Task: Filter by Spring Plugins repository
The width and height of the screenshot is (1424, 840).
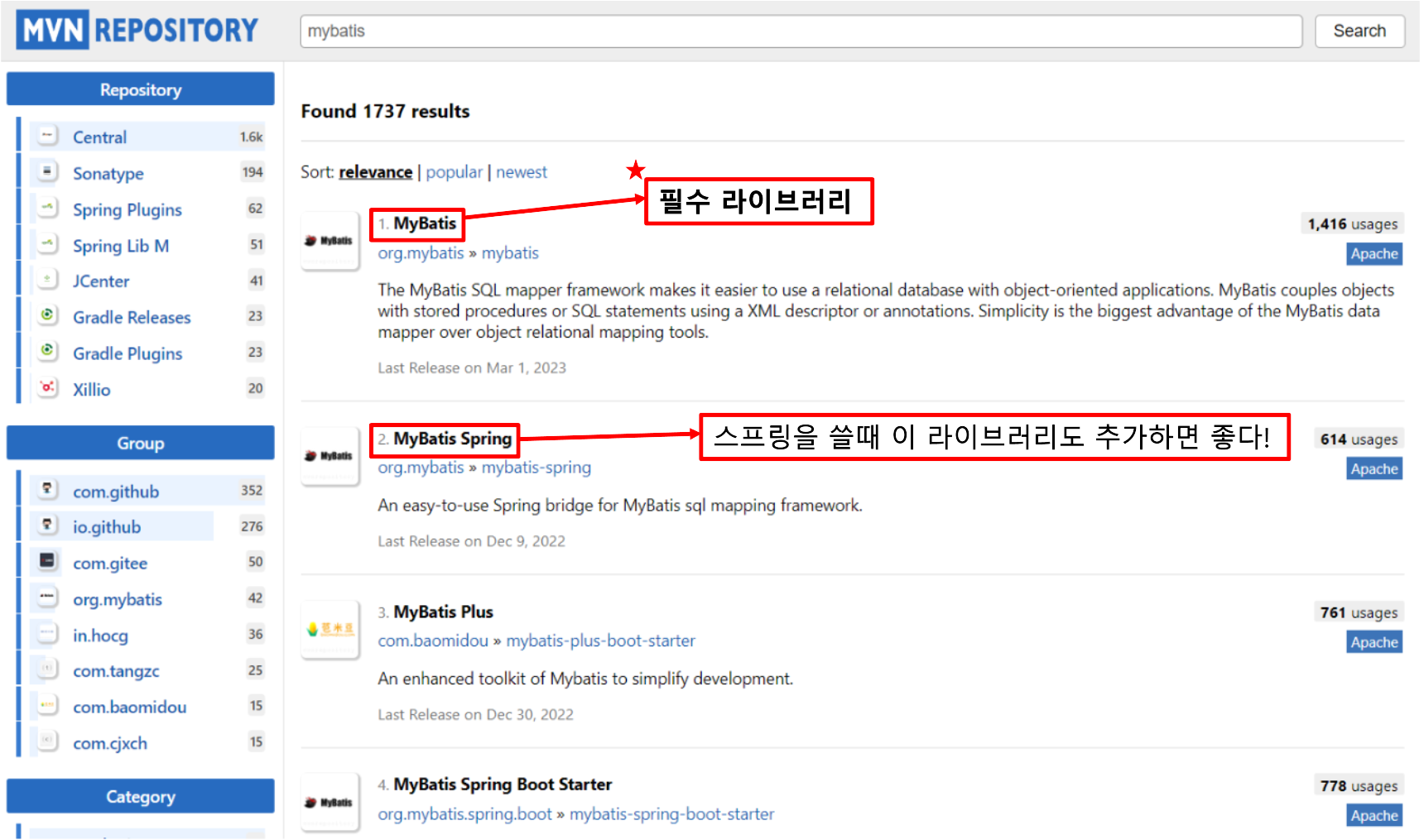Action: click(x=127, y=210)
